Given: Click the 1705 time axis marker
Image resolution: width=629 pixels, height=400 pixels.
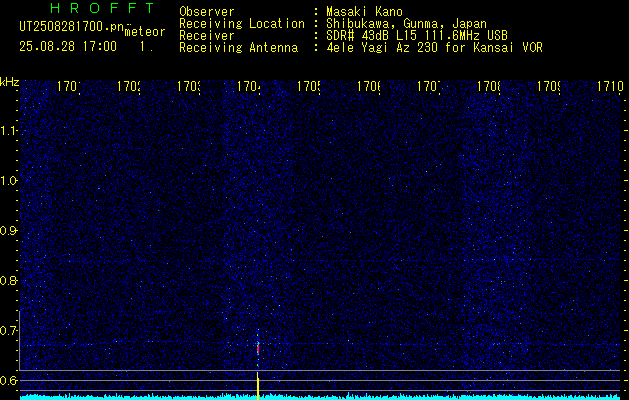Looking at the screenshot, I should click(309, 86).
